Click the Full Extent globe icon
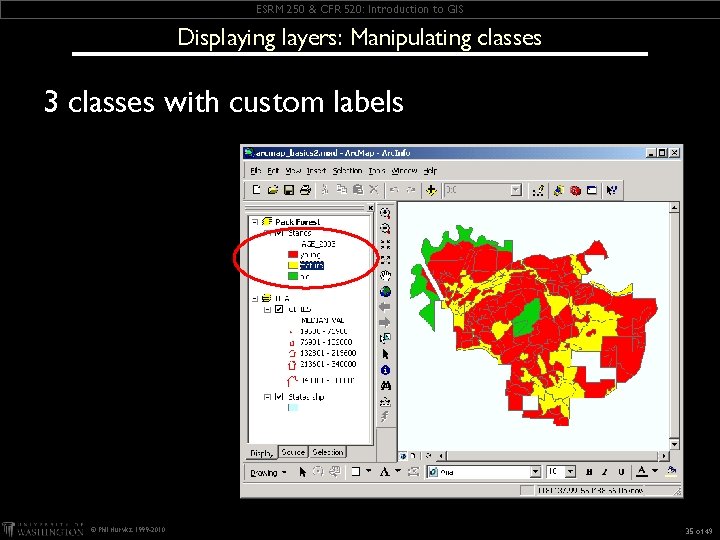 385,291
